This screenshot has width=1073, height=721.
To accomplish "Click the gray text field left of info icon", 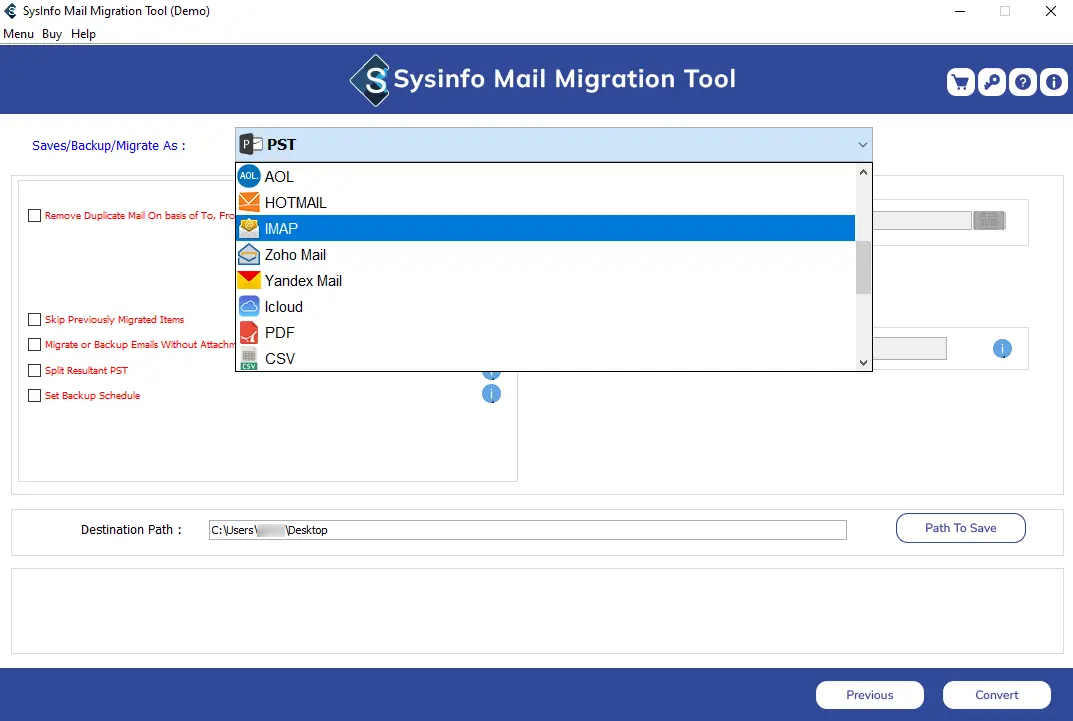I will tap(909, 348).
